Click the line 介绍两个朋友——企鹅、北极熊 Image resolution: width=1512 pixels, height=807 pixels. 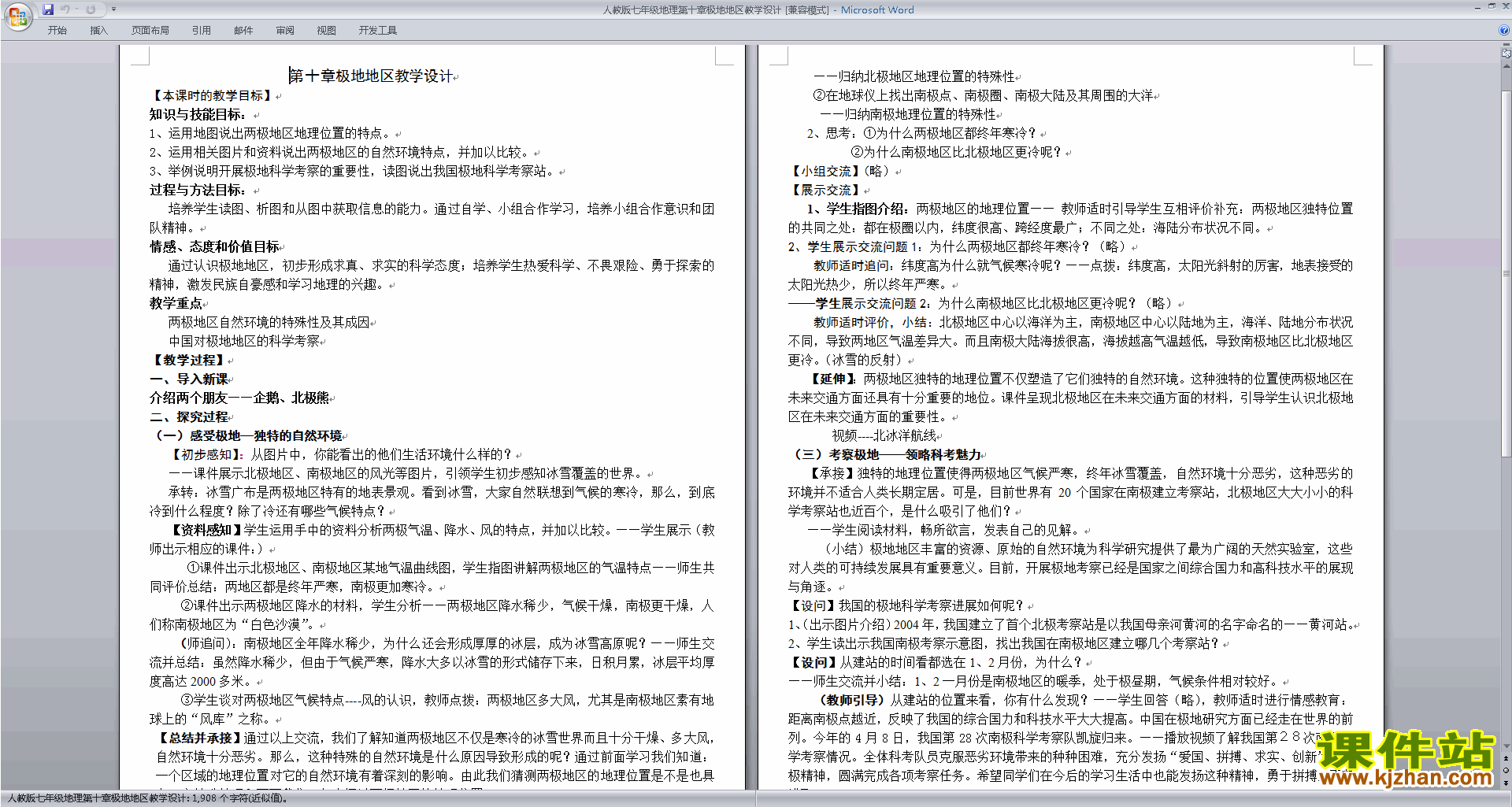(239, 398)
